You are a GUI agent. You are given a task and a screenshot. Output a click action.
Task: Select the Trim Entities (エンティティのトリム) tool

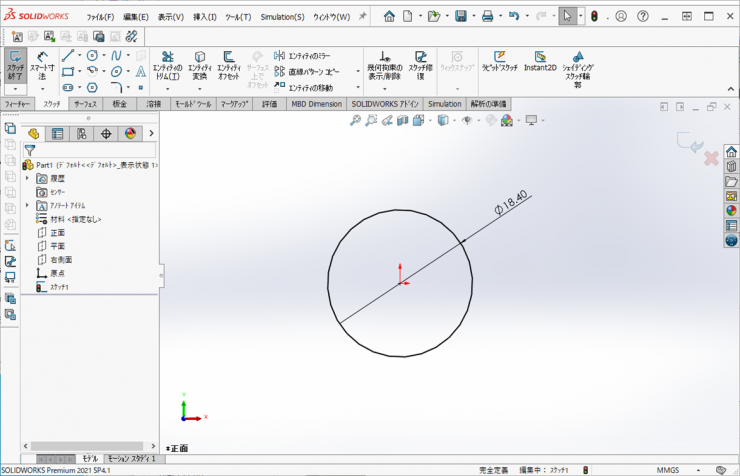[166, 66]
